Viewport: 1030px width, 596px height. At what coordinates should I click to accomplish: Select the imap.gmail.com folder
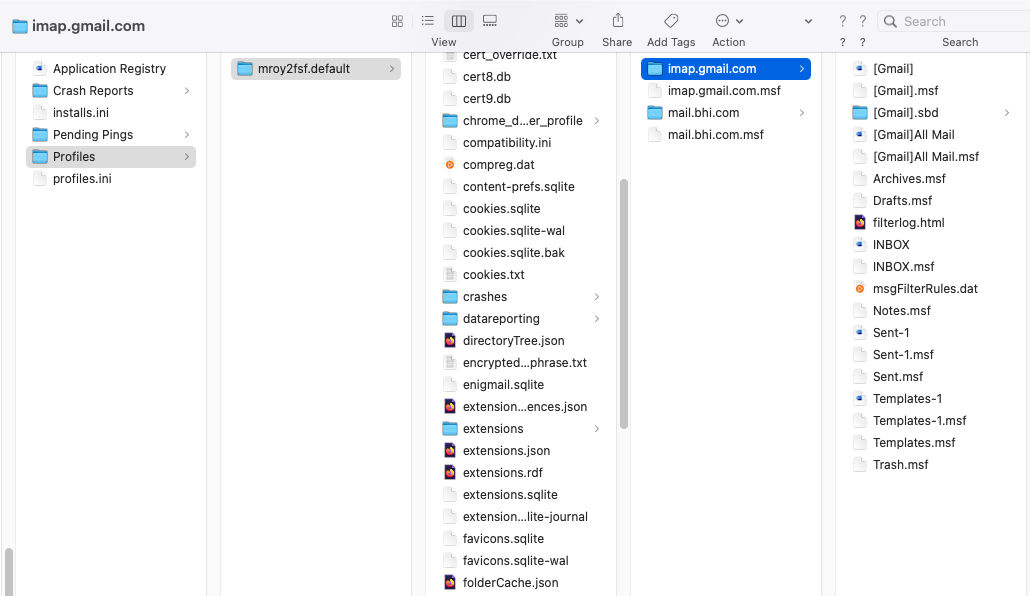726,68
